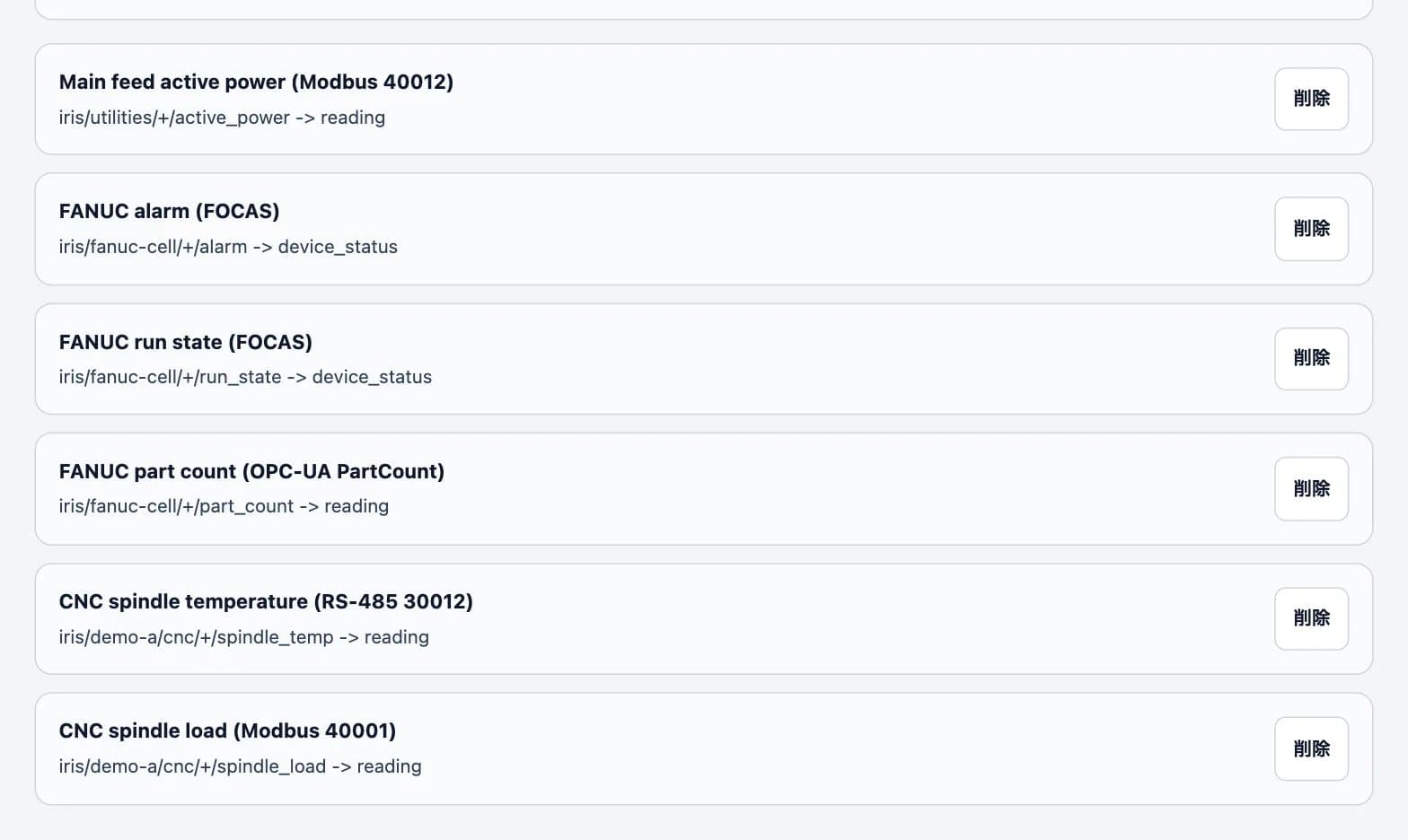The image size is (1408, 840).
Task: Select the iris/fanuc-cell/+/alarm topic line
Action: 228,247
